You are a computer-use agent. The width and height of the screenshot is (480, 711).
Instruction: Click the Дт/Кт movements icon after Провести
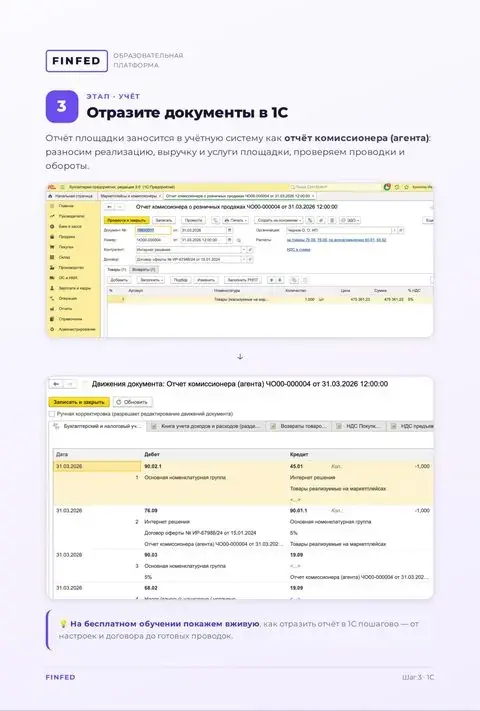tap(215, 220)
